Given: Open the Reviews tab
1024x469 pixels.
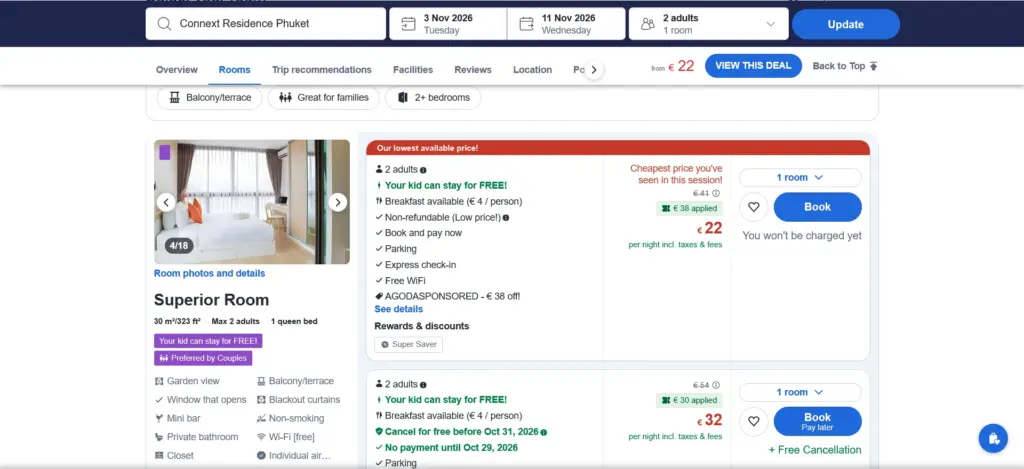Looking at the screenshot, I should pyautogui.click(x=473, y=69).
